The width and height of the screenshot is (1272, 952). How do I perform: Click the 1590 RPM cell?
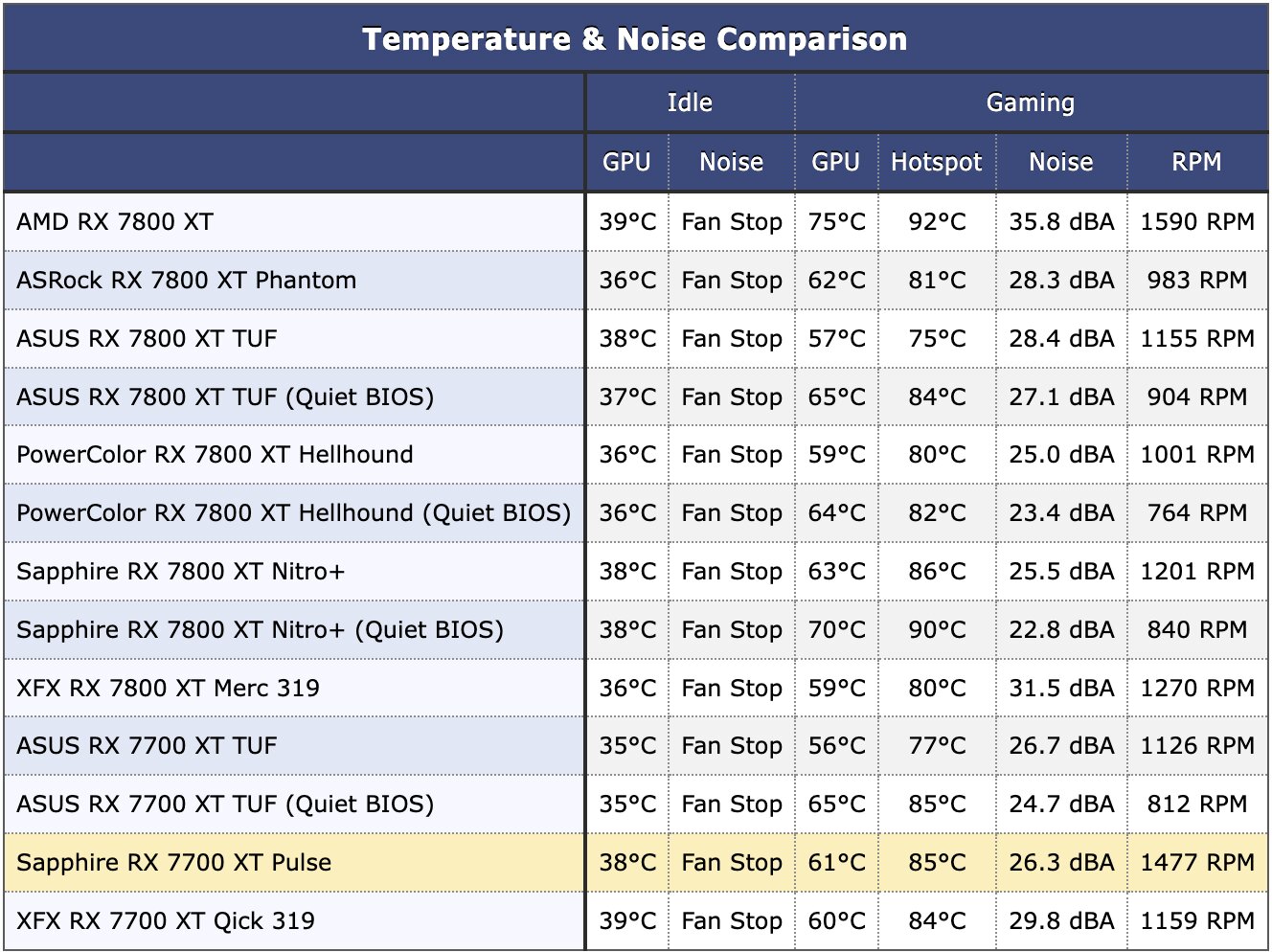click(1197, 221)
